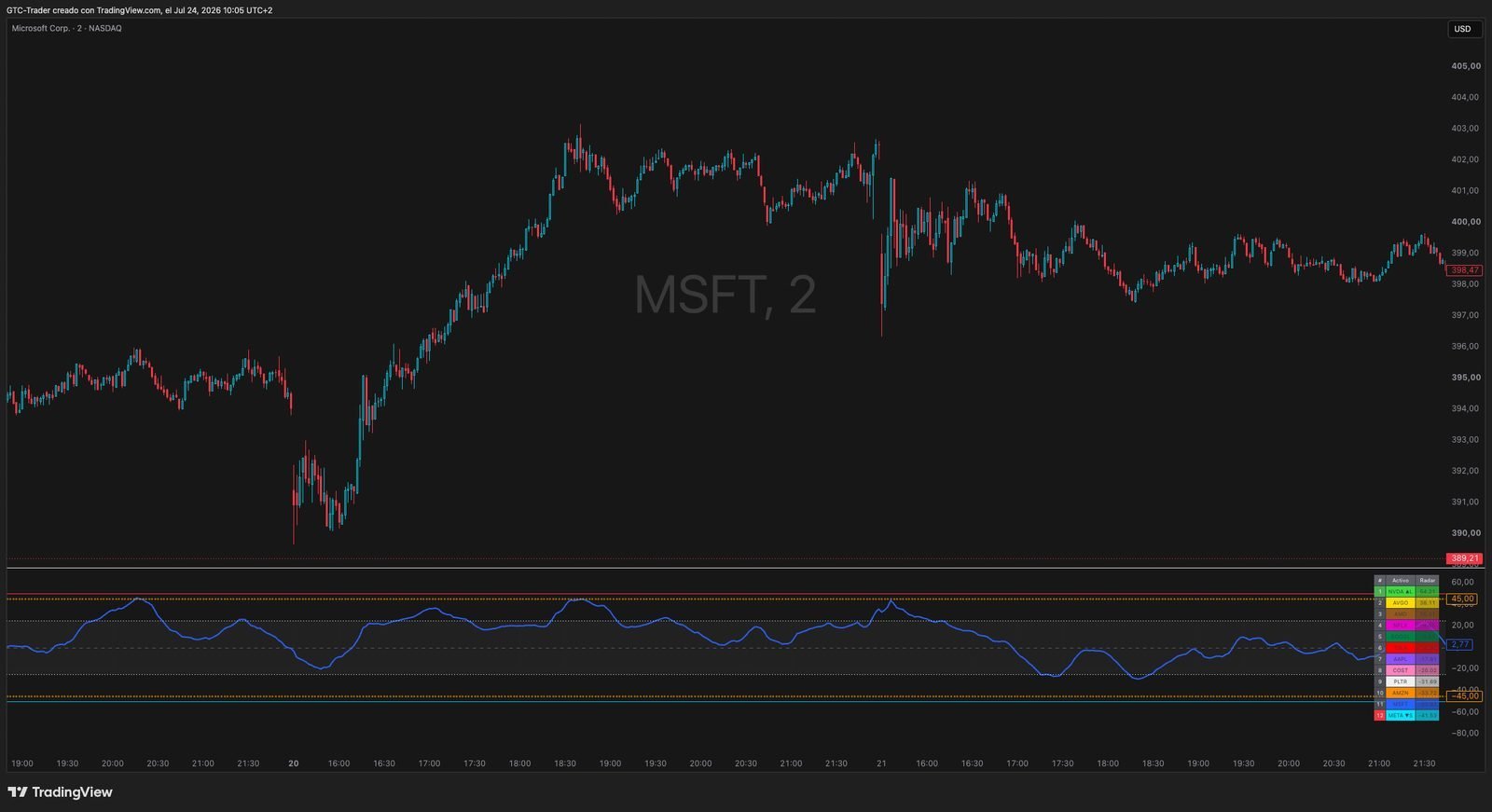Screen dimensions: 1492x812
Task: Click the 60,00 indicator axis label
Action: tap(1463, 582)
